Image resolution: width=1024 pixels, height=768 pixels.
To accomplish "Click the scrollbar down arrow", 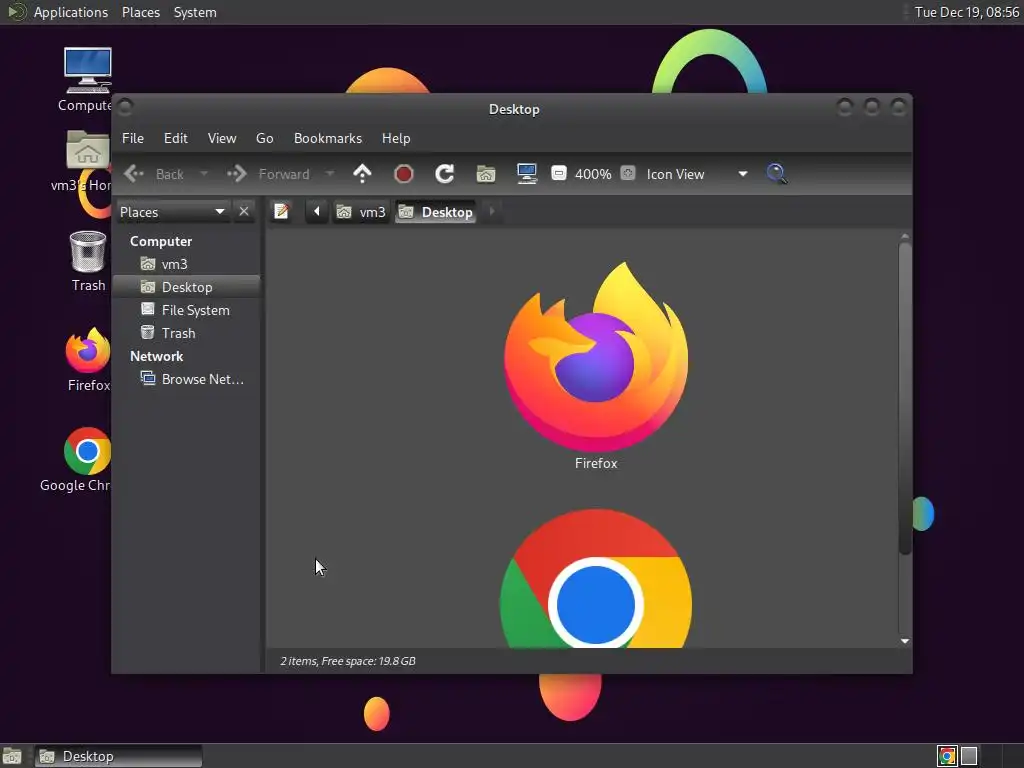I will 904,641.
